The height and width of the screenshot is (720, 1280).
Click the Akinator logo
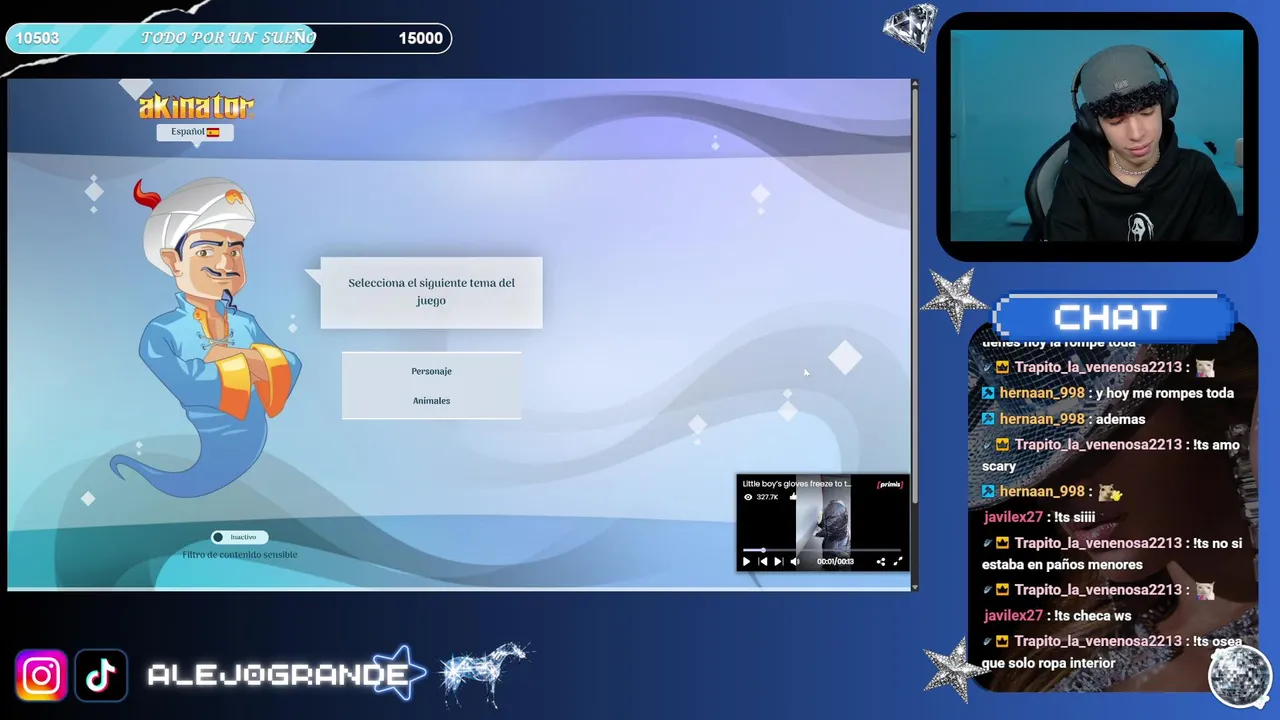point(196,106)
